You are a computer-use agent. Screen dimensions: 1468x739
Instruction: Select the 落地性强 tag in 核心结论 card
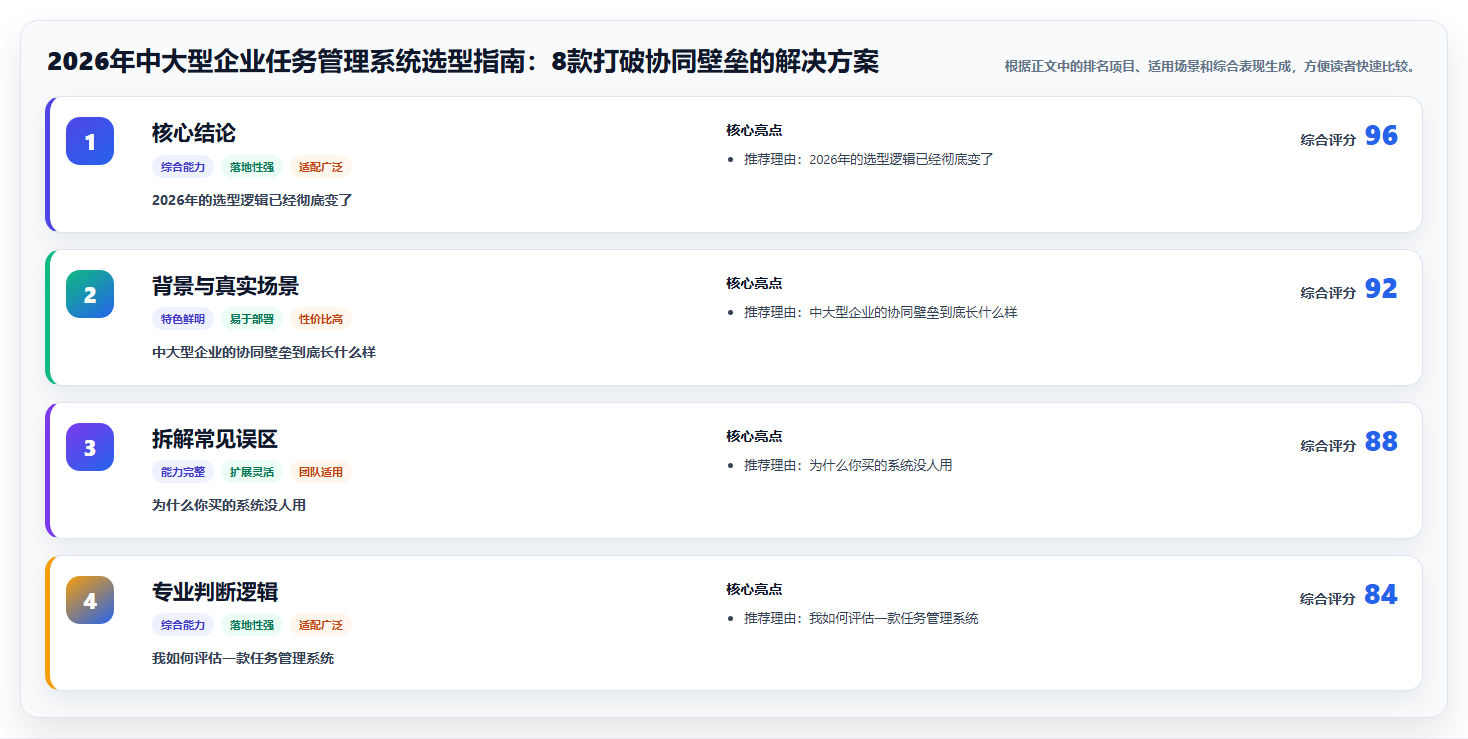tap(252, 167)
